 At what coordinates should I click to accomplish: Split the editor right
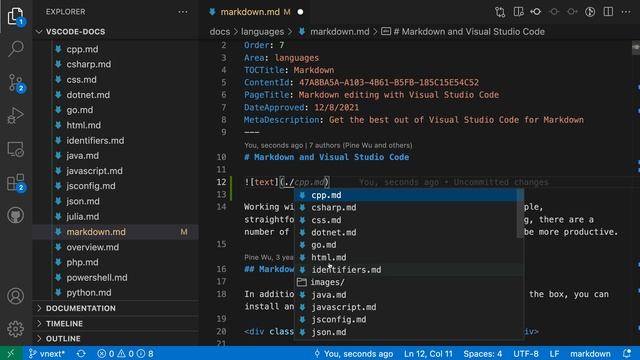608,12
